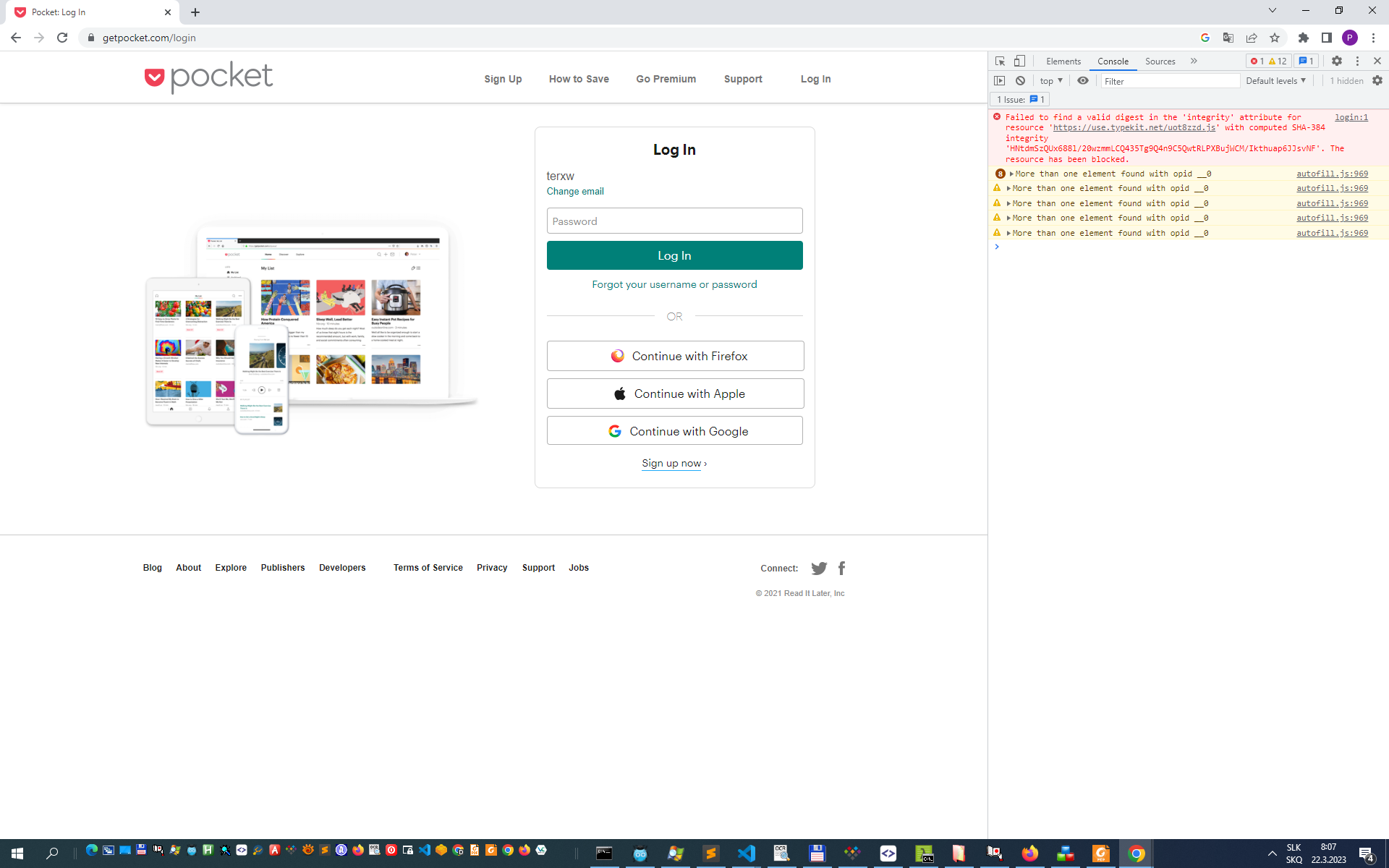The width and height of the screenshot is (1389, 868).
Task: Open the DevTools three-dot customize menu
Action: pos(1357,61)
